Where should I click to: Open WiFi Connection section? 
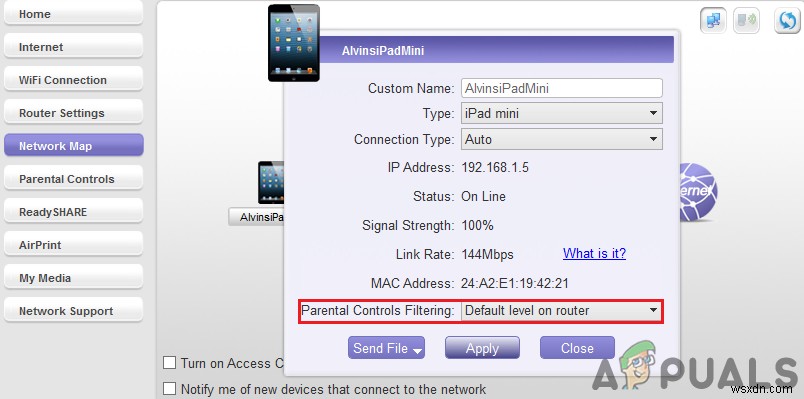pos(73,79)
